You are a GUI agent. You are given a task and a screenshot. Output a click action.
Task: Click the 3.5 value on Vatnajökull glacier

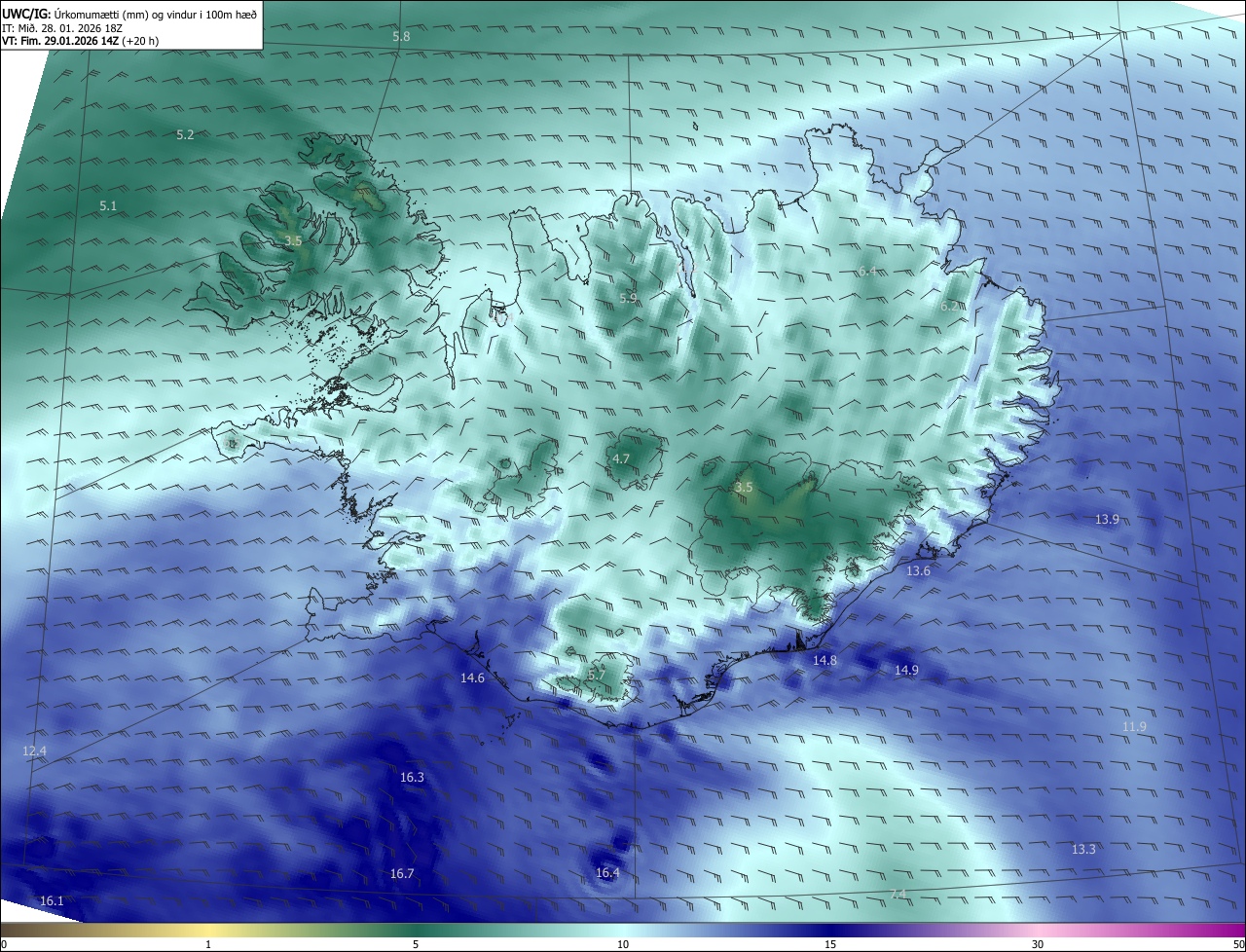(744, 487)
